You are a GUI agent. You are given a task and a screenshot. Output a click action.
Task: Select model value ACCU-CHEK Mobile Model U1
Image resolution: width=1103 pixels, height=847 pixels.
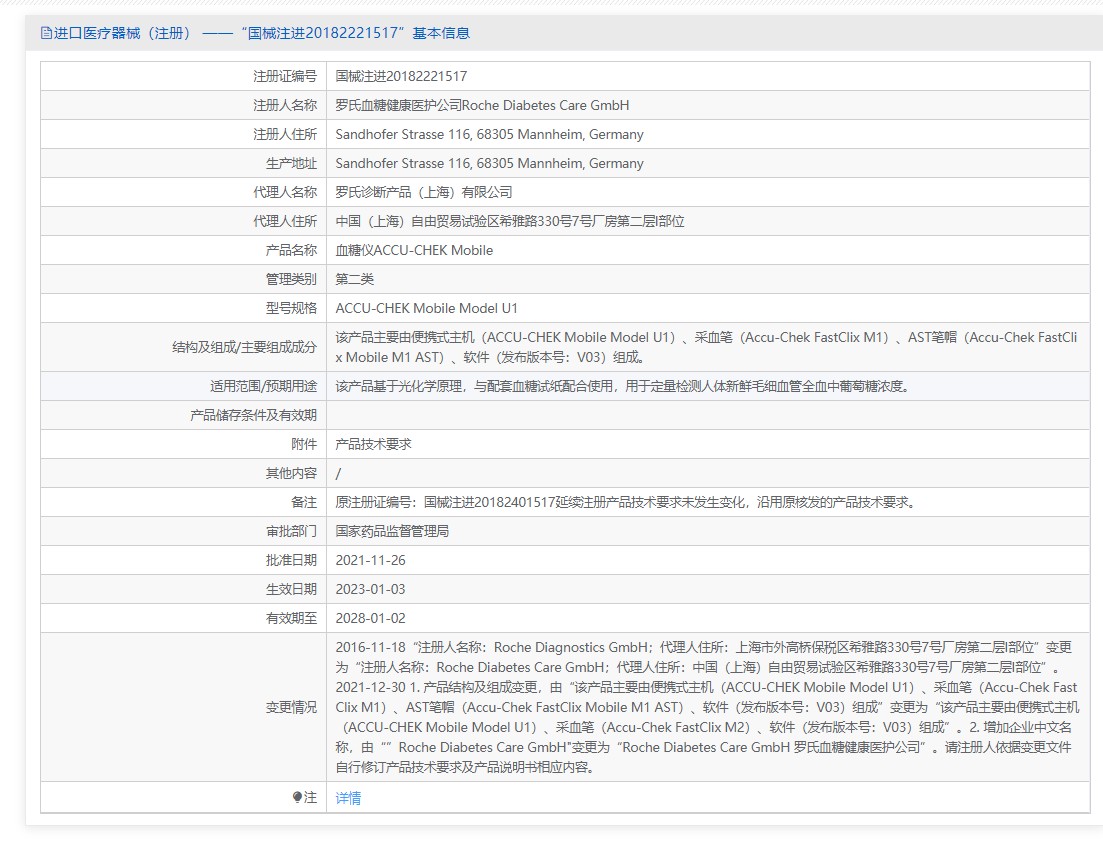426,308
